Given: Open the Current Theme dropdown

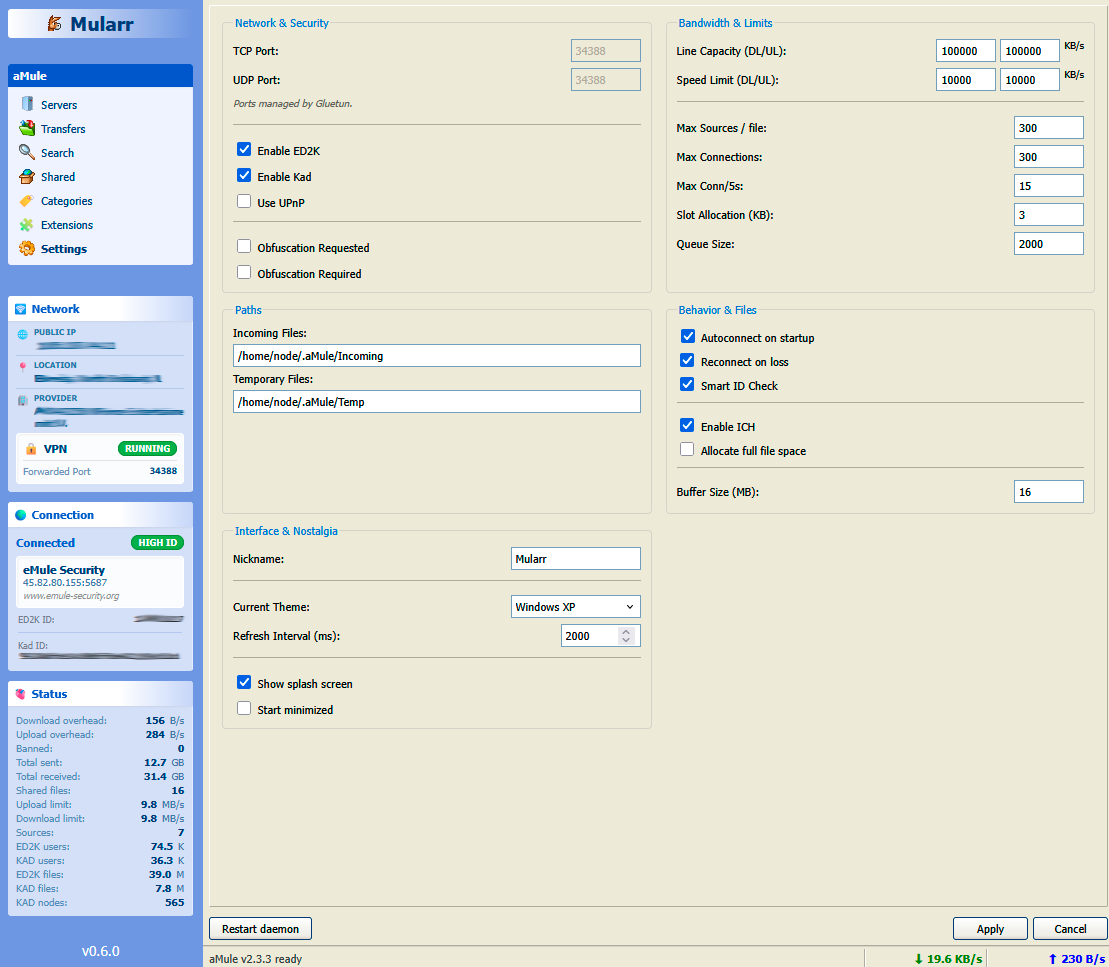Looking at the screenshot, I should (576, 607).
